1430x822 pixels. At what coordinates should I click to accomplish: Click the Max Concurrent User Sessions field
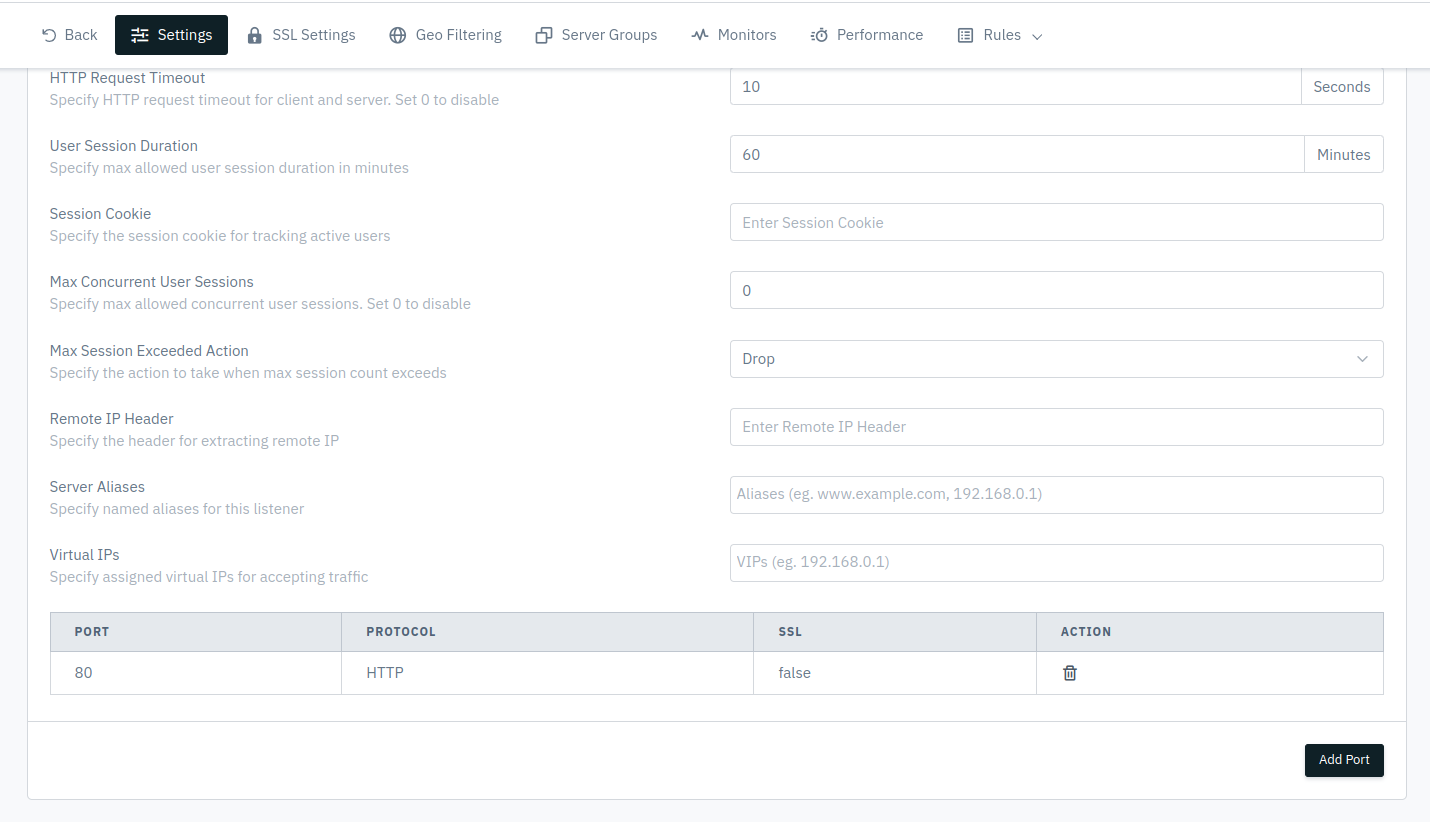(1057, 291)
